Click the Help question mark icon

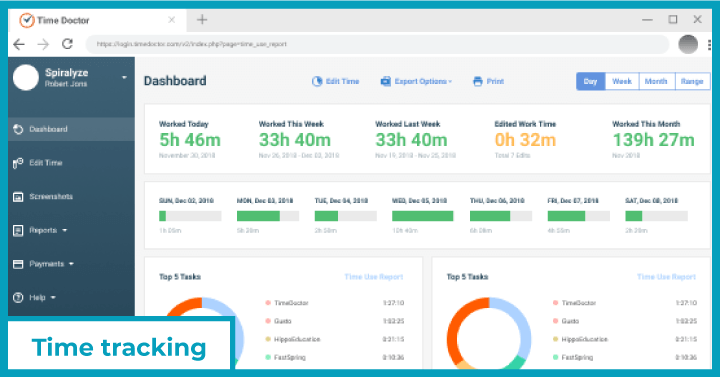(x=18, y=298)
